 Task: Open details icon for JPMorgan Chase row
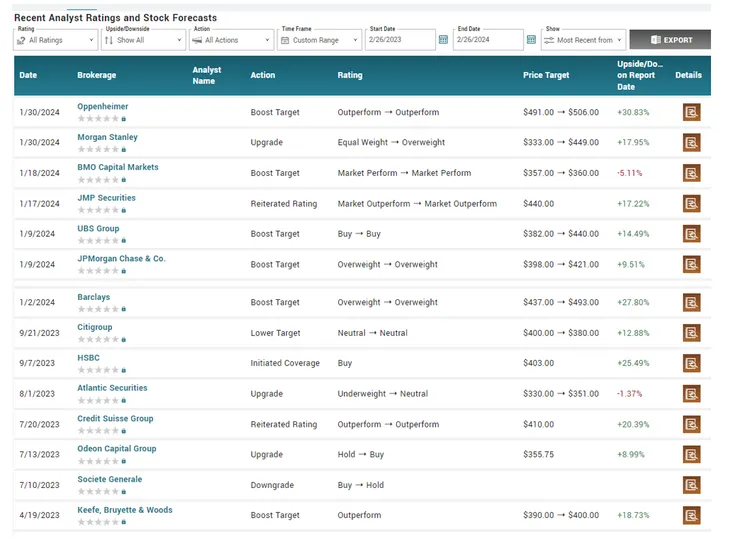(x=691, y=264)
